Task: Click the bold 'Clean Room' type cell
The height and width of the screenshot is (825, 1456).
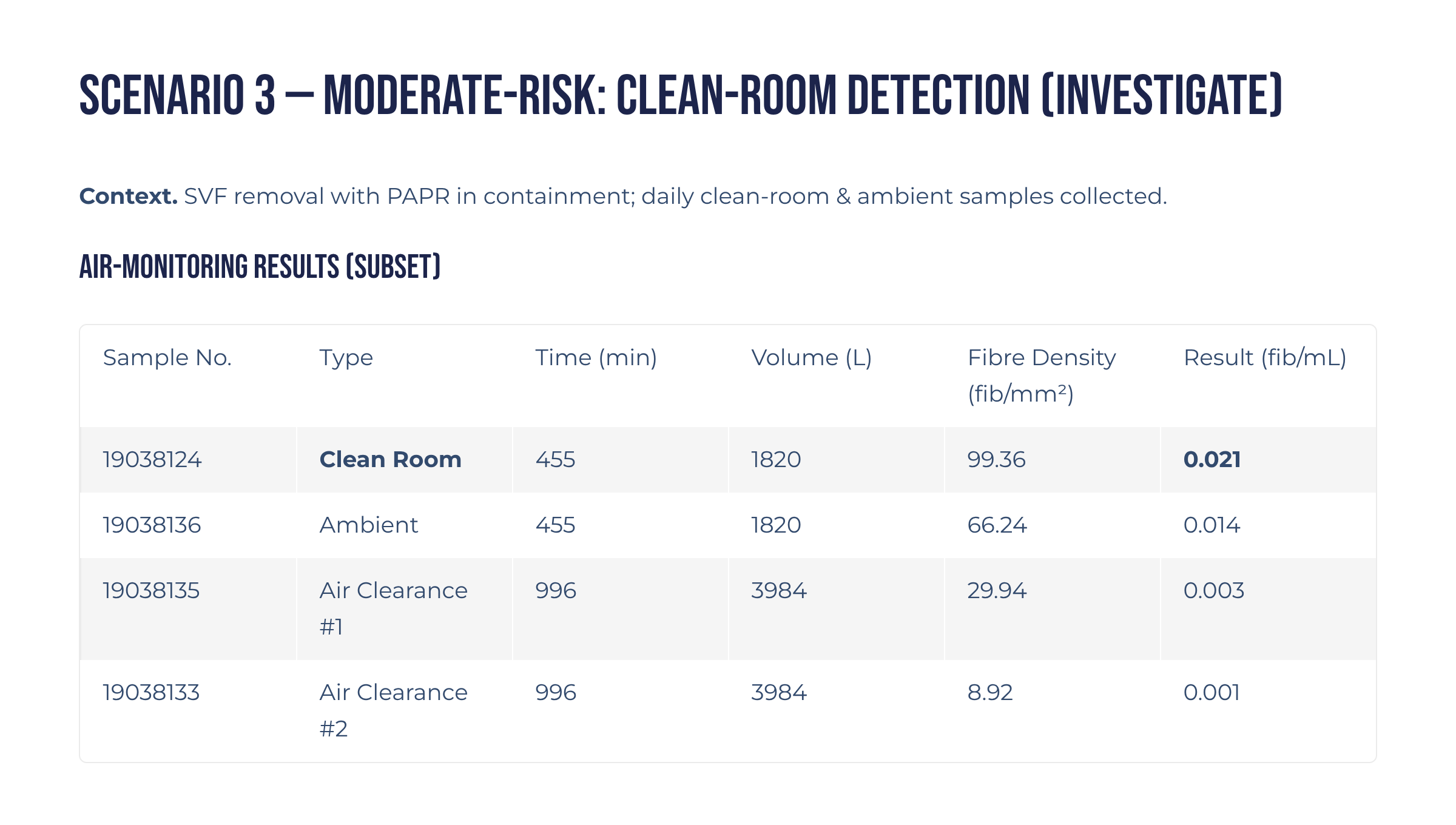Action: [x=390, y=460]
